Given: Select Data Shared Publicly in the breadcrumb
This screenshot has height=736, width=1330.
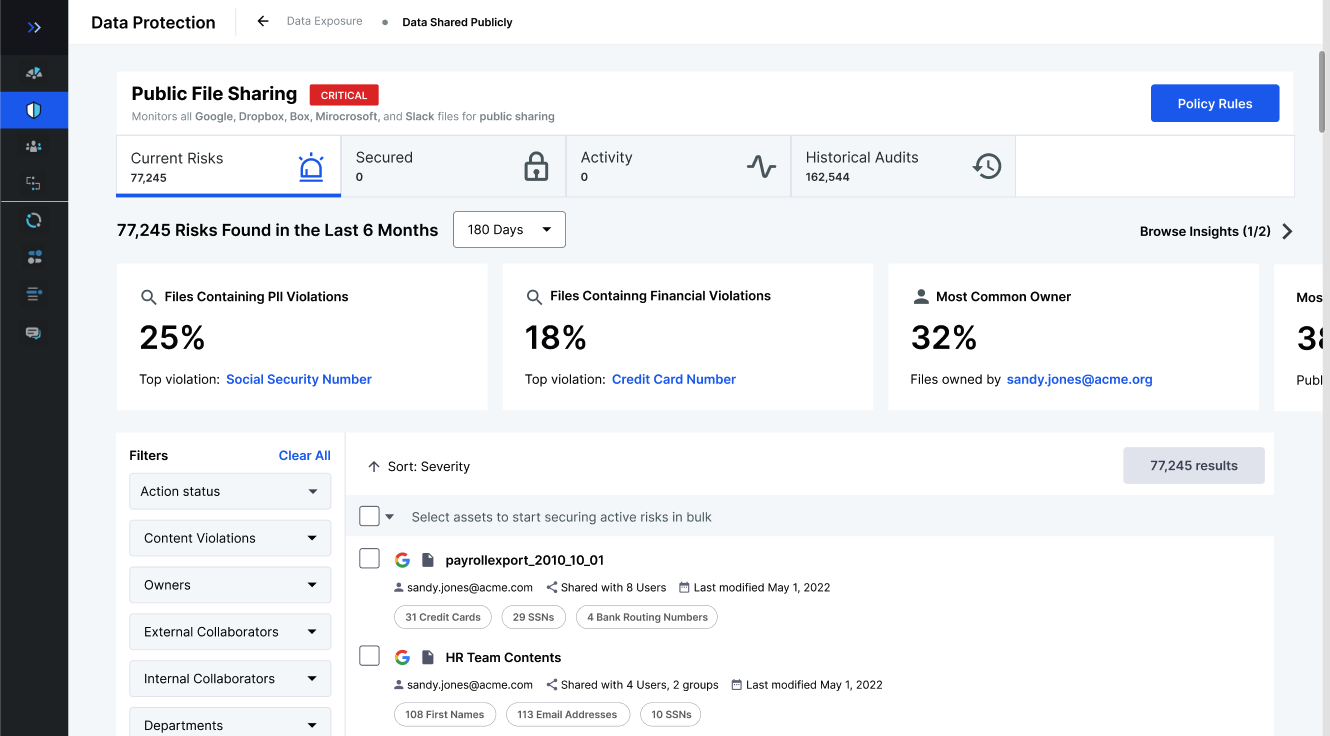Looking at the screenshot, I should 457,21.
